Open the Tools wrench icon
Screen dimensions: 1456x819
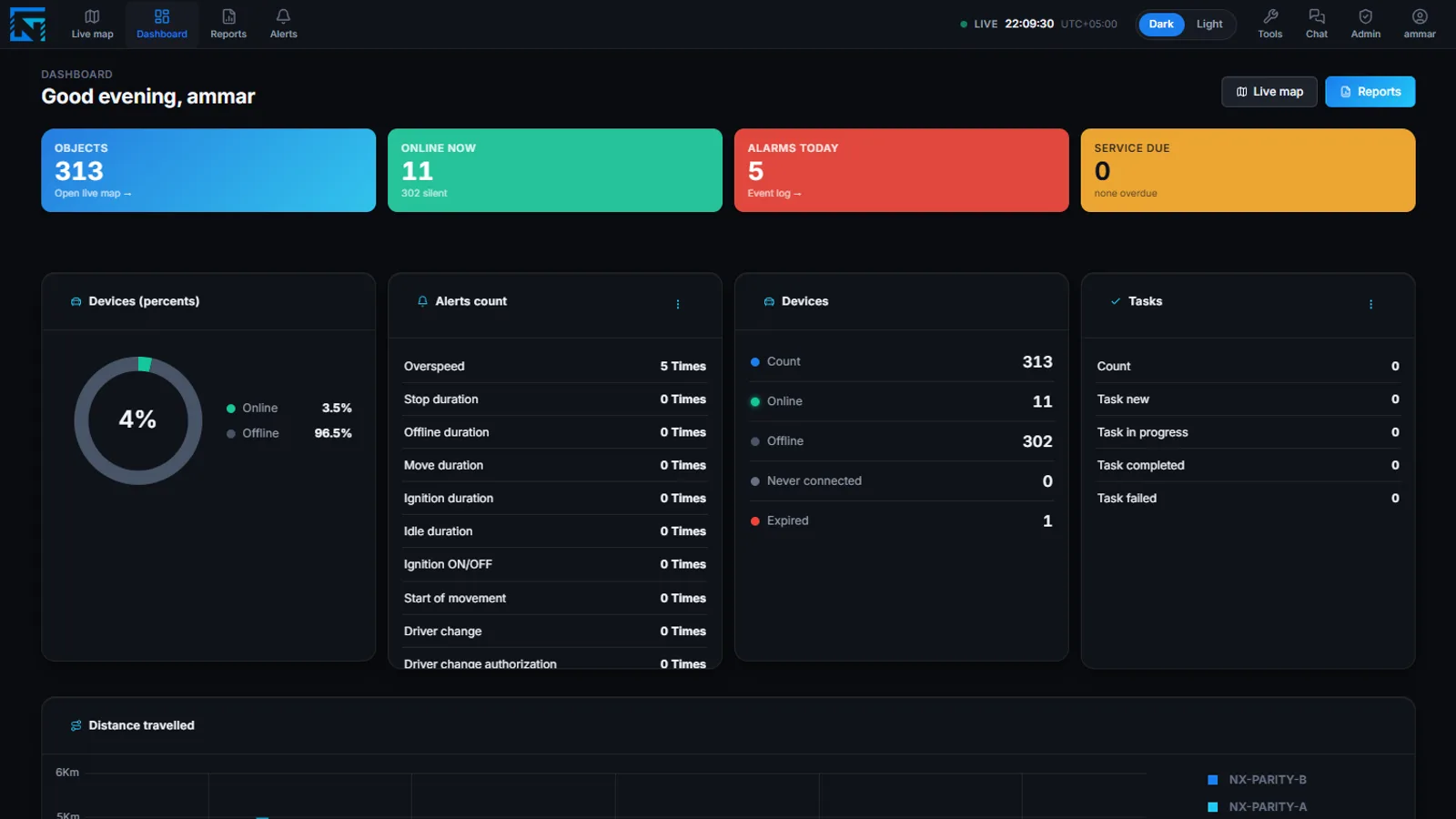[1270, 25]
